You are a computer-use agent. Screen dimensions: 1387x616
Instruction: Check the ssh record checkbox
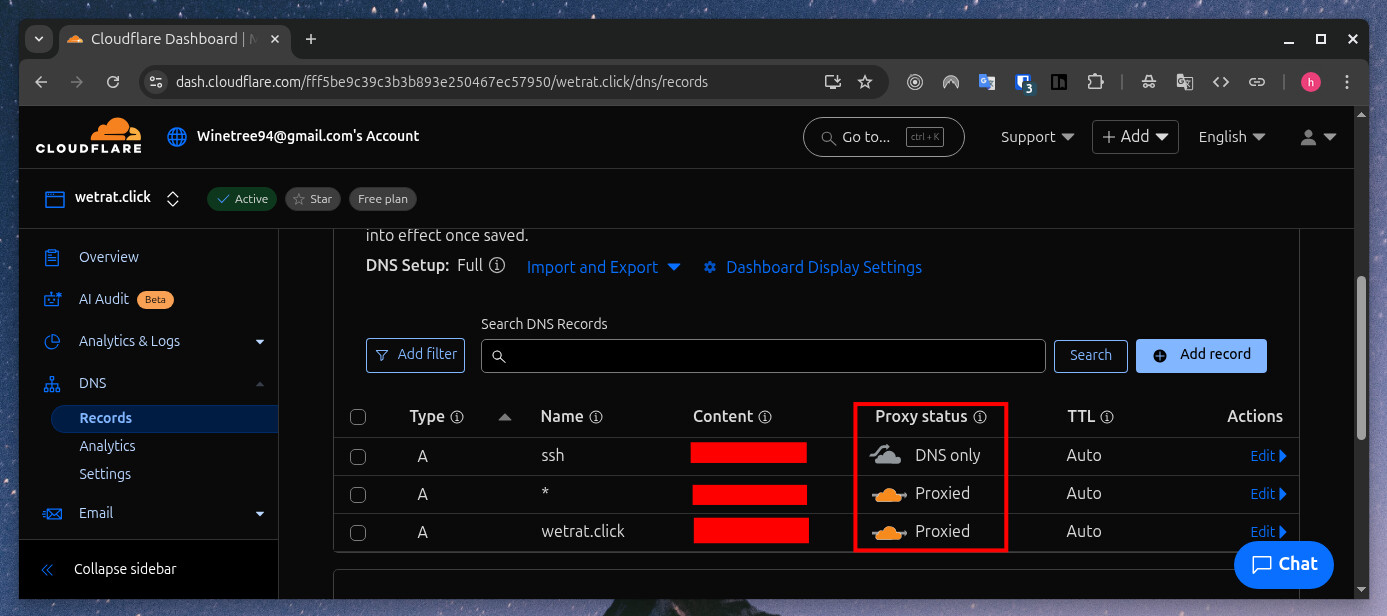[358, 456]
